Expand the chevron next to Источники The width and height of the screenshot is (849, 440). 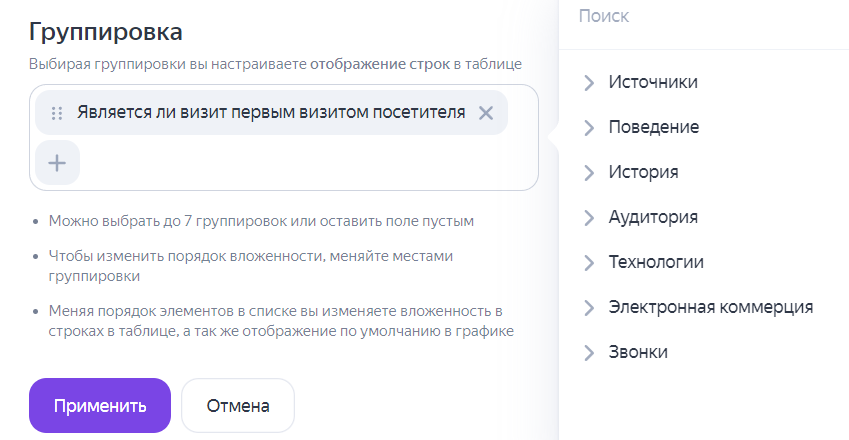tap(589, 82)
